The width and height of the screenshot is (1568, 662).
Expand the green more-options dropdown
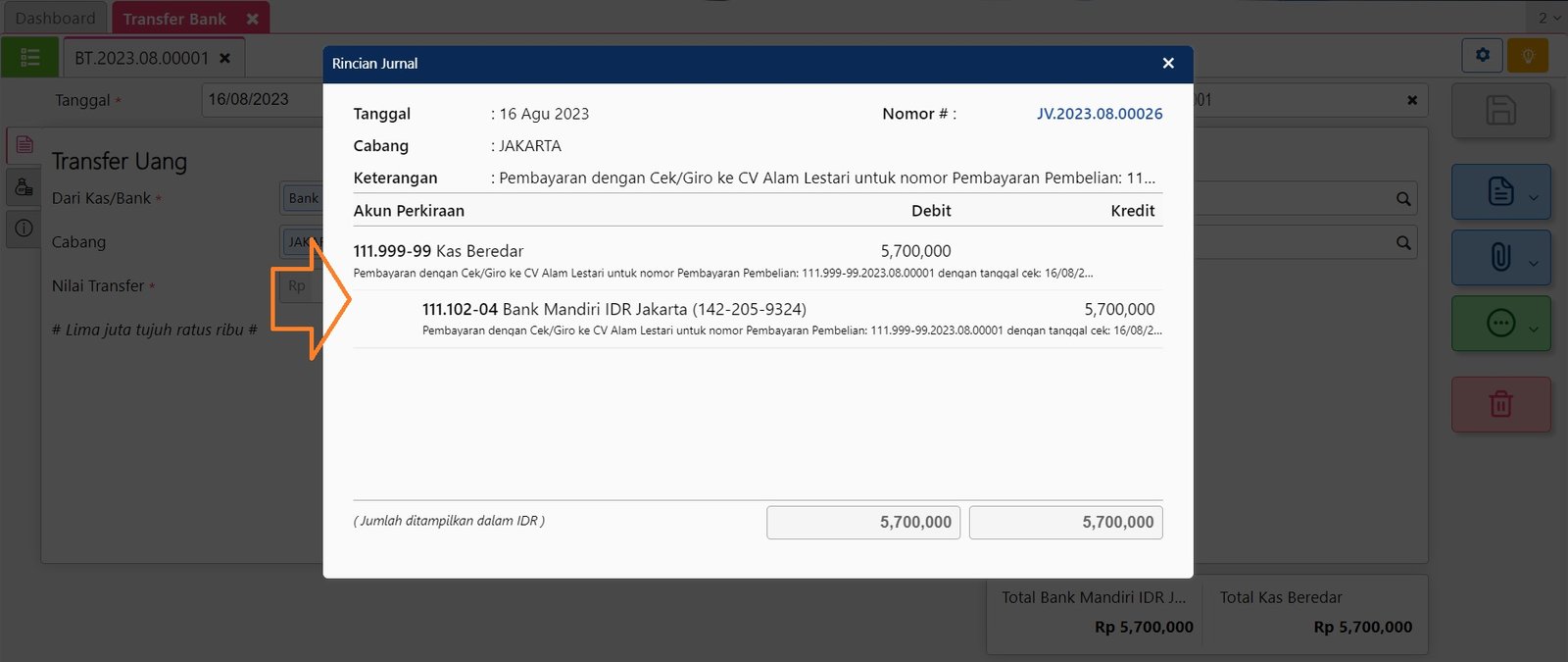pyautogui.click(x=1533, y=330)
